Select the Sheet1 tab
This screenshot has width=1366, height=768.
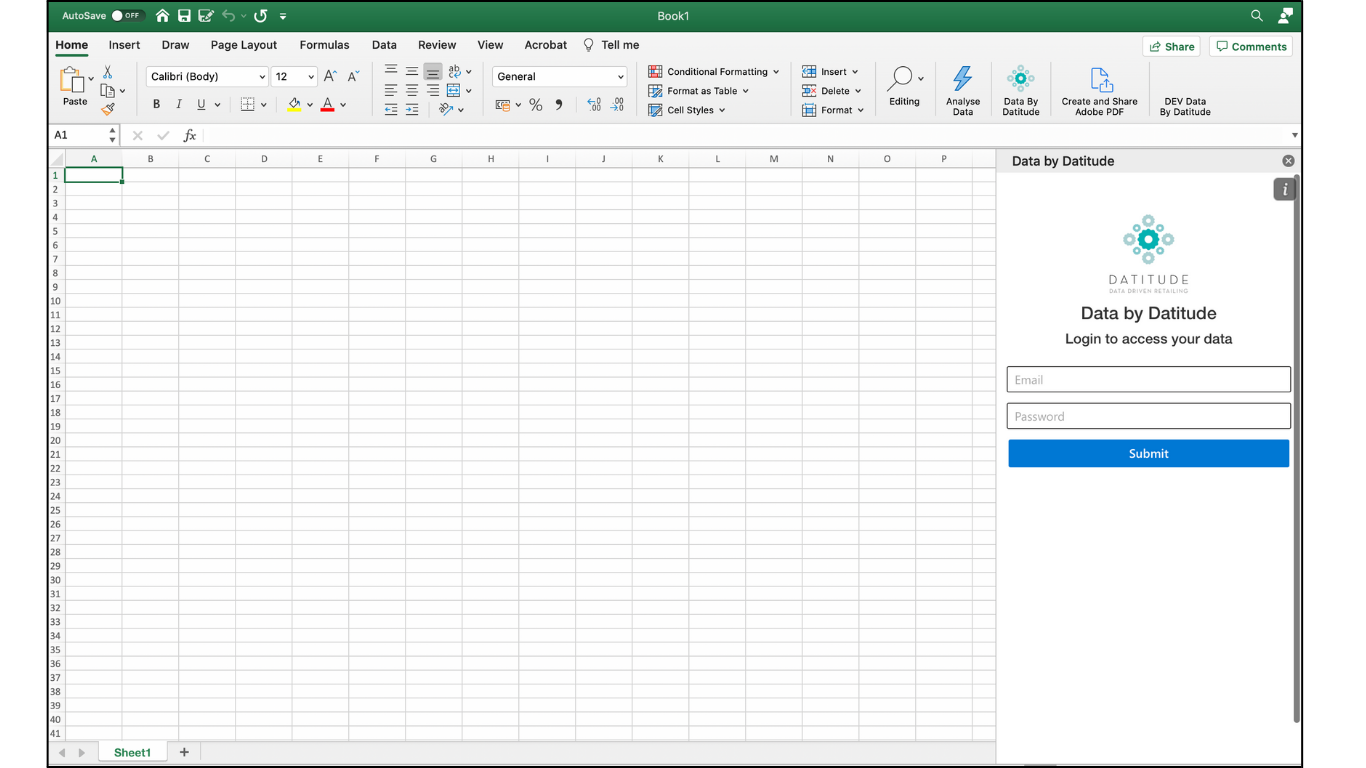pos(132,752)
